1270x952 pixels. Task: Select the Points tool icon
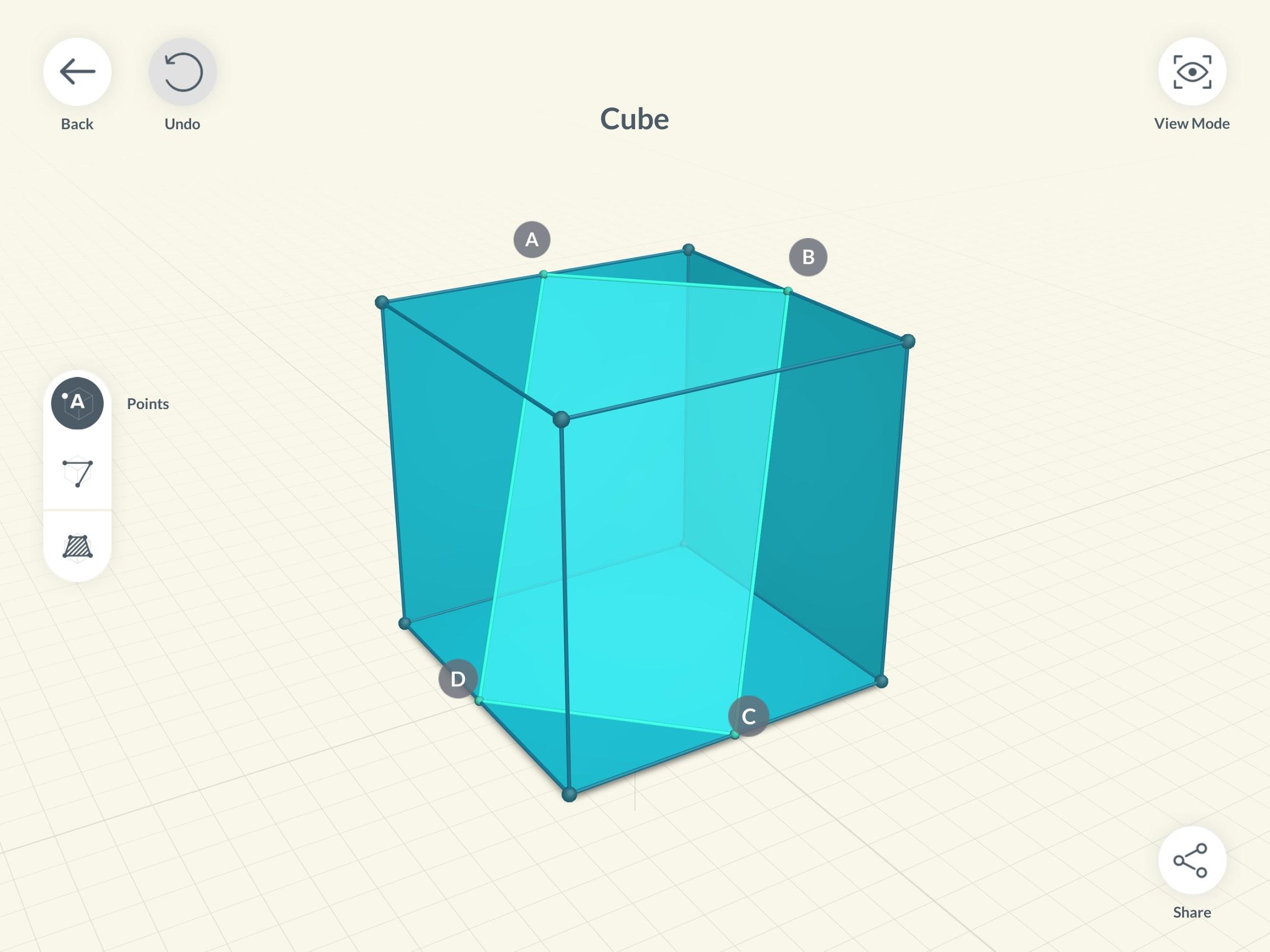[78, 403]
